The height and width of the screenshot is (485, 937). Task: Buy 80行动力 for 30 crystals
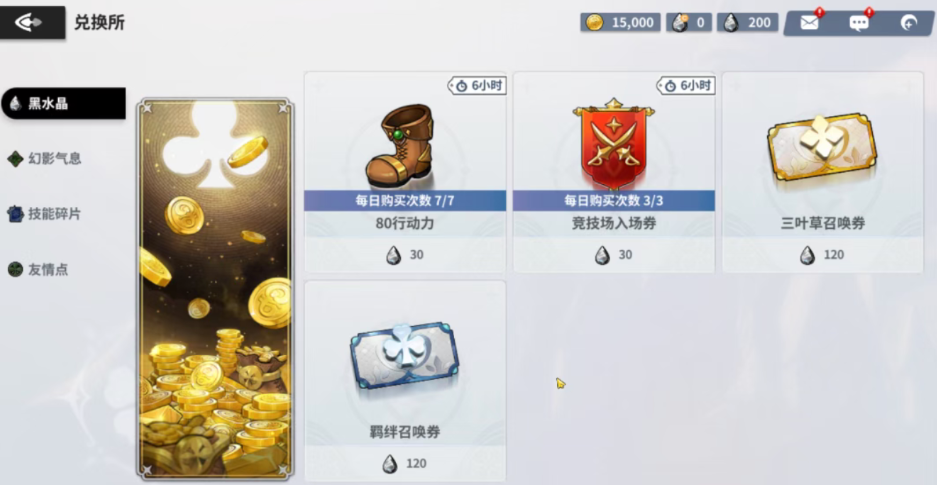[x=405, y=255]
